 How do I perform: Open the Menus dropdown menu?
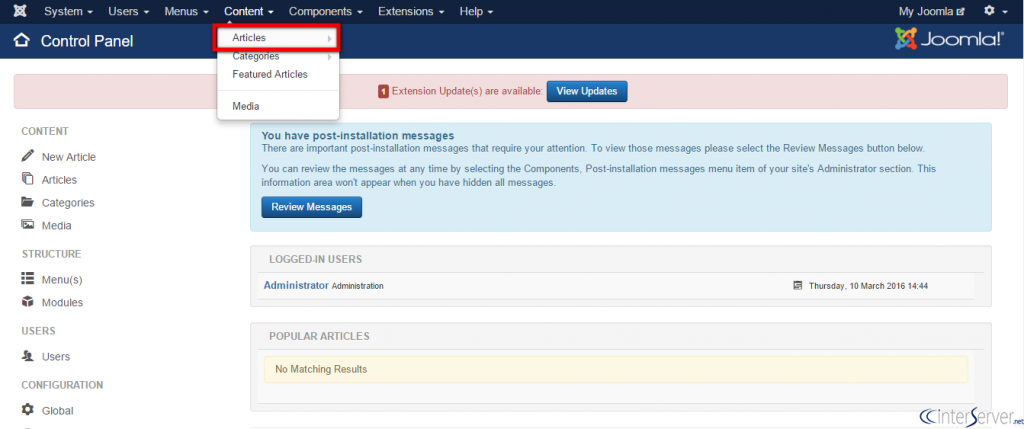click(186, 12)
